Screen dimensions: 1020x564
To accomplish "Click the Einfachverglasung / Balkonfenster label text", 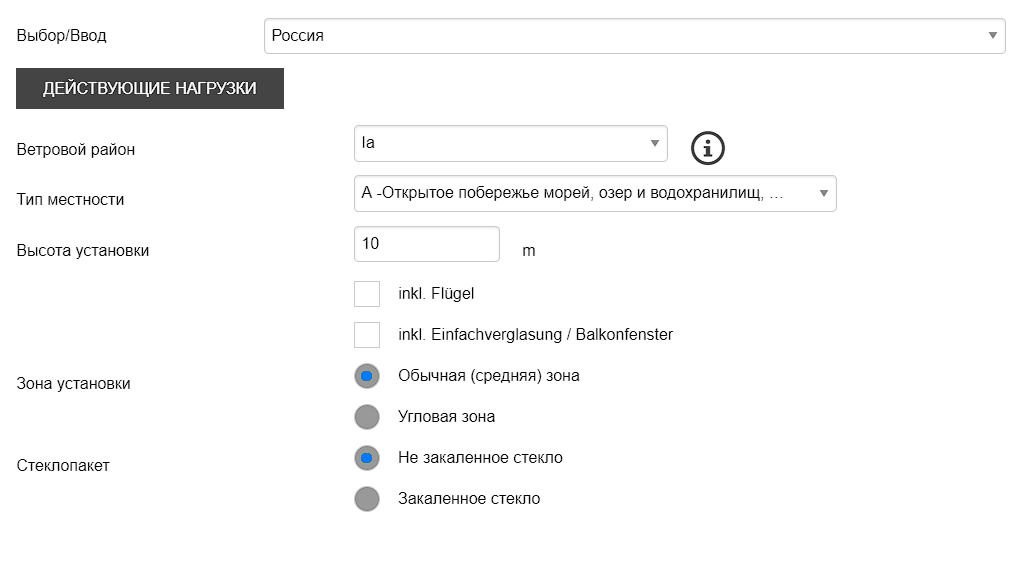I will [x=552, y=335].
